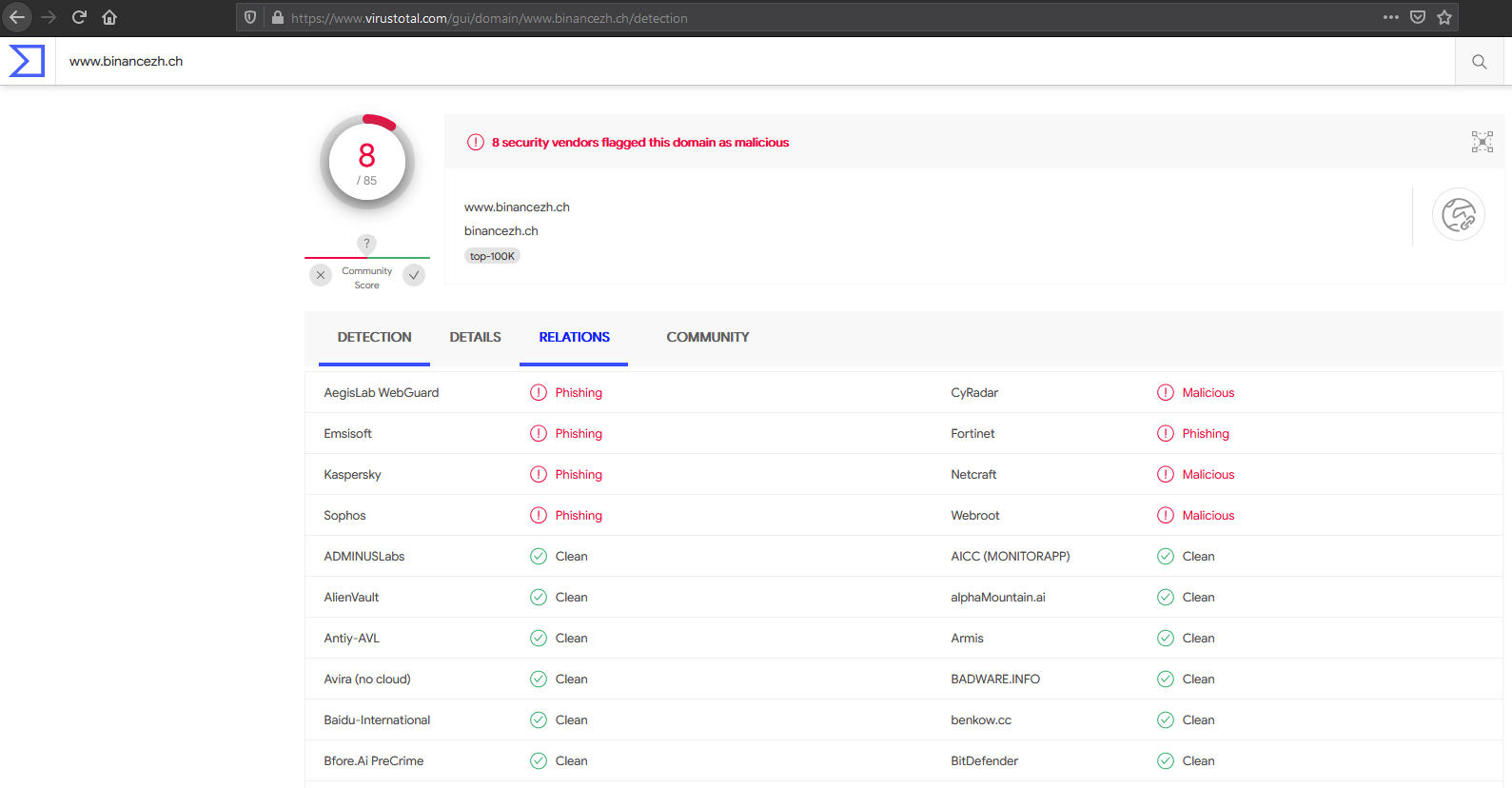Vote malicious with community X icon
The width and height of the screenshot is (1512, 788).
(x=321, y=275)
